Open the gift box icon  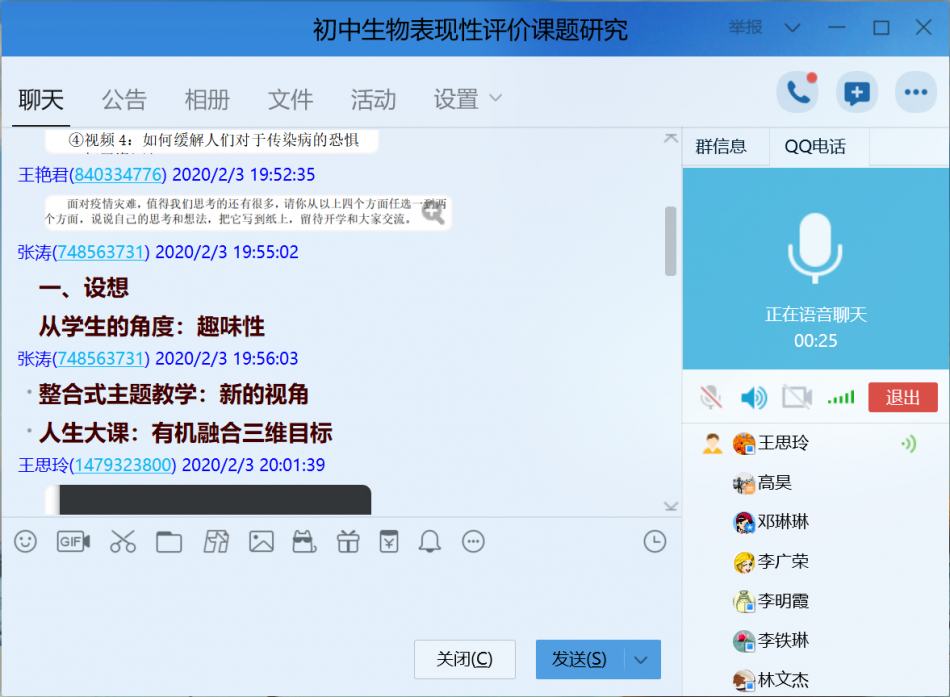point(347,541)
